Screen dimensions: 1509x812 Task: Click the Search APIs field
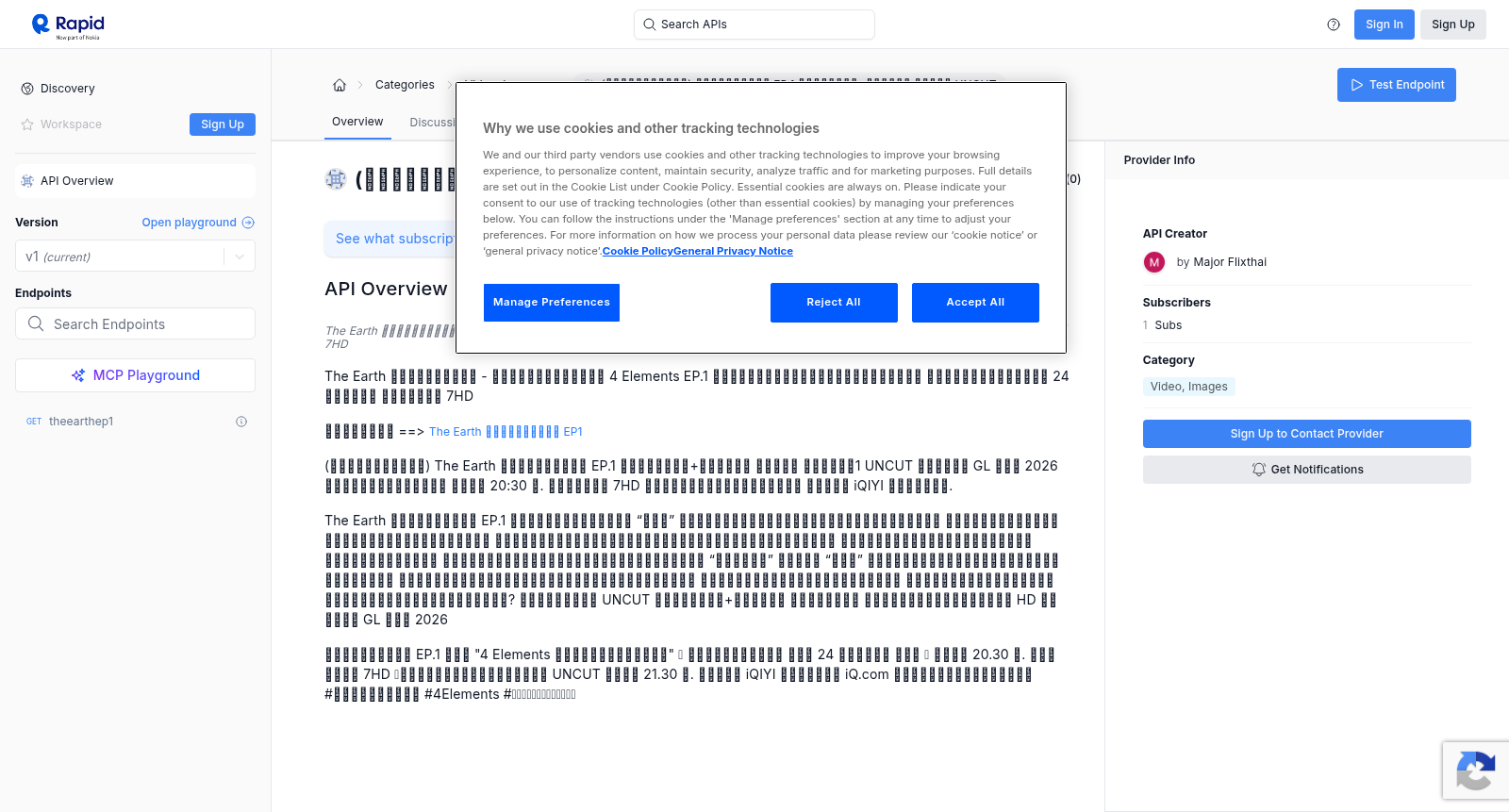click(754, 25)
